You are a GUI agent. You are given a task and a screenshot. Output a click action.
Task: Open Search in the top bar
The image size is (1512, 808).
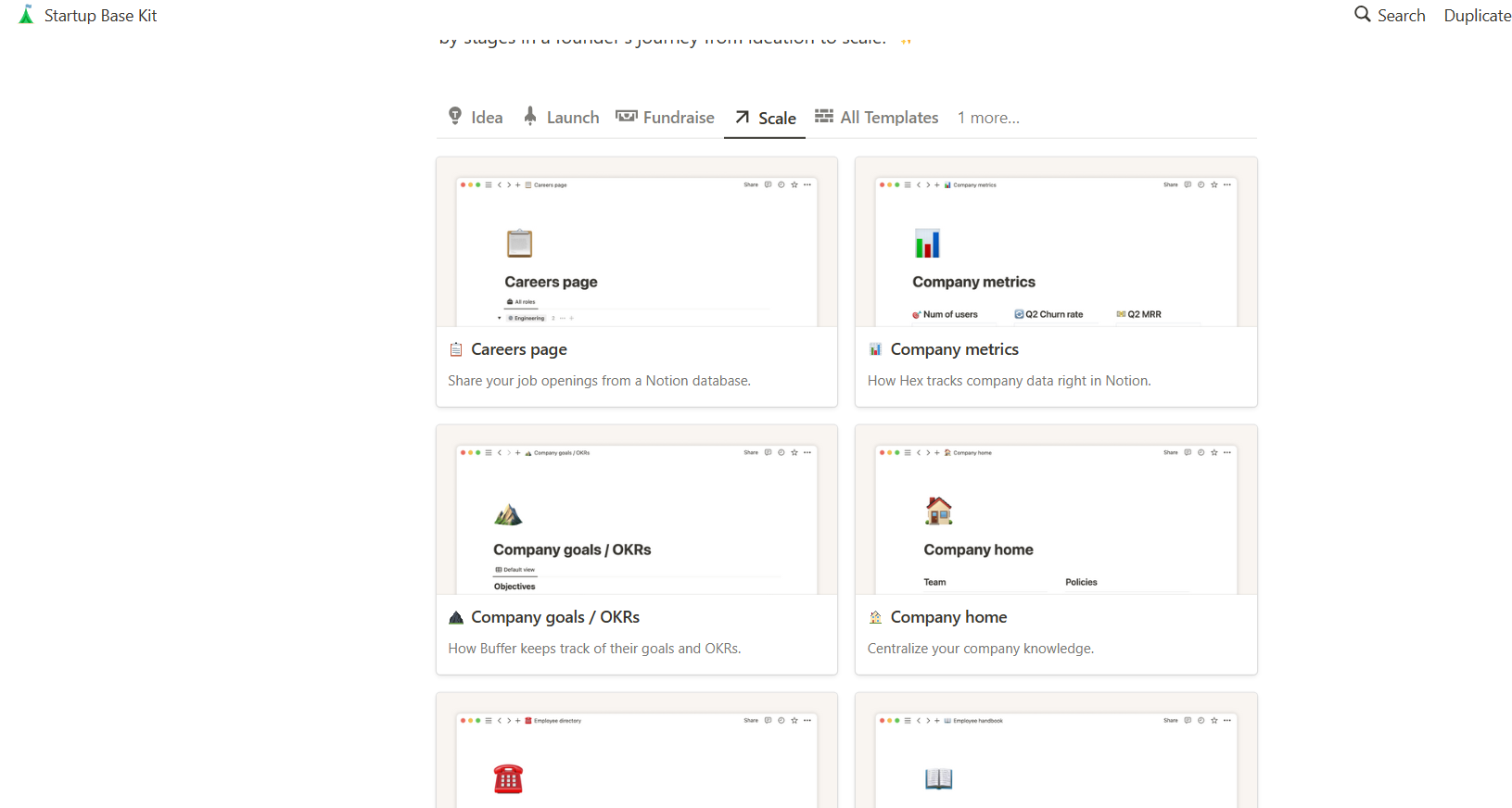[1390, 15]
